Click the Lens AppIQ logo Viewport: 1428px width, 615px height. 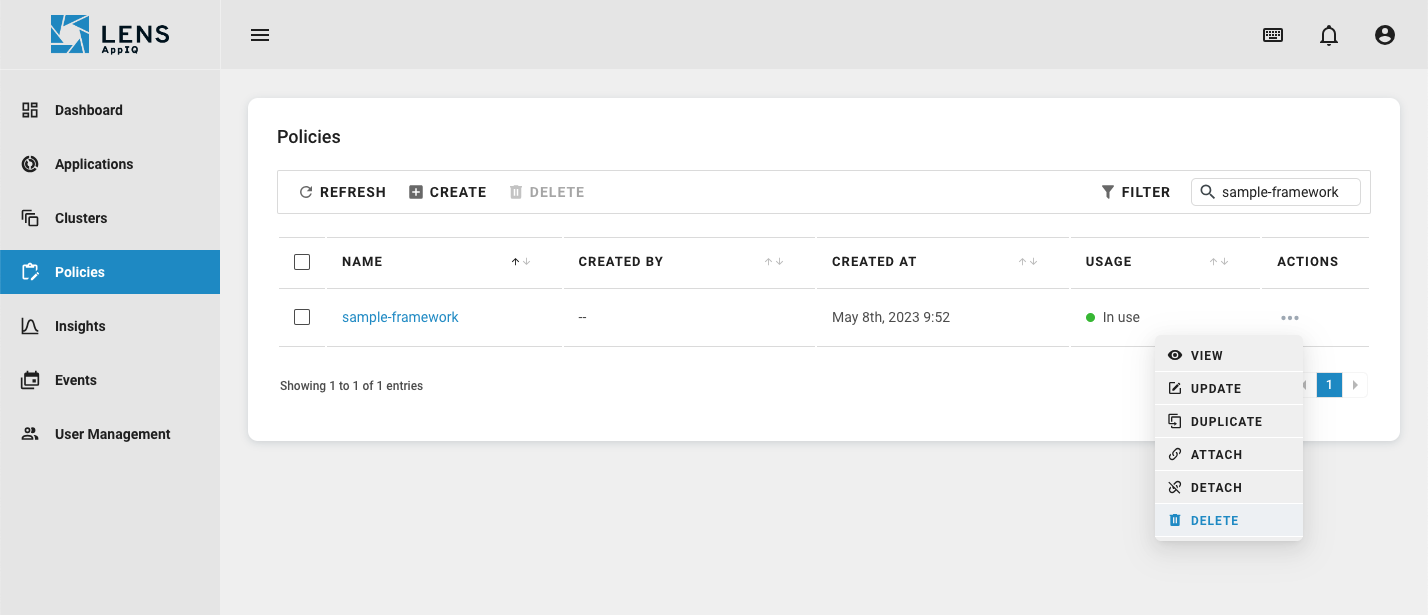(110, 35)
